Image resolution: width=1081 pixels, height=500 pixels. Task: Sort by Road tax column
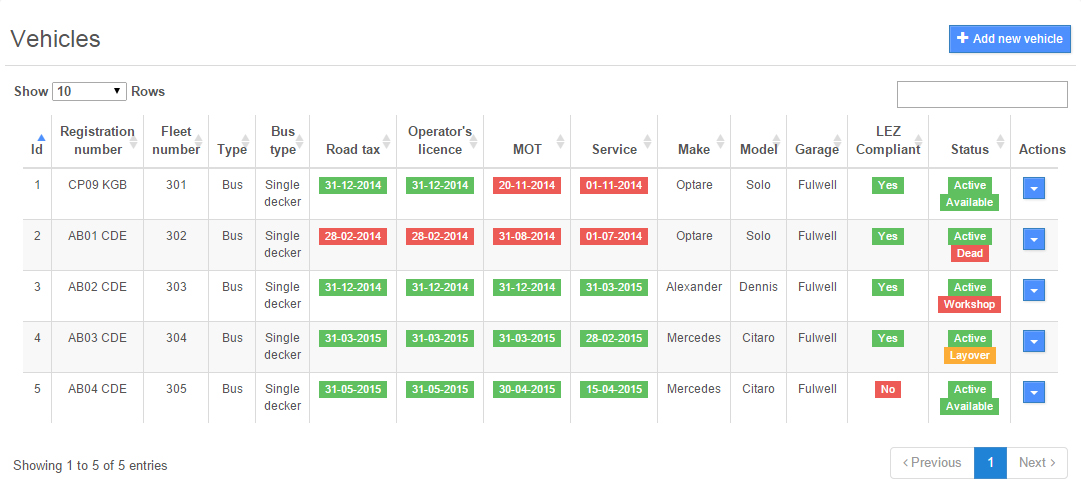353,149
